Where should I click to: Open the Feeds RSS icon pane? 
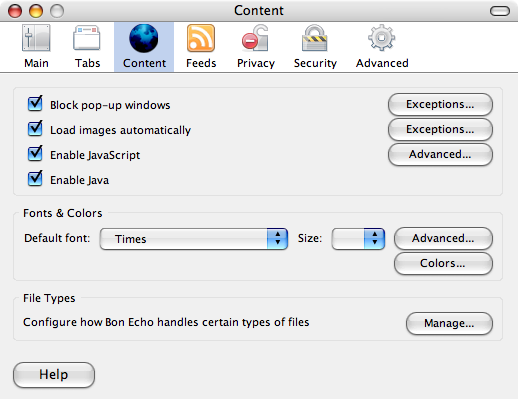(201, 38)
